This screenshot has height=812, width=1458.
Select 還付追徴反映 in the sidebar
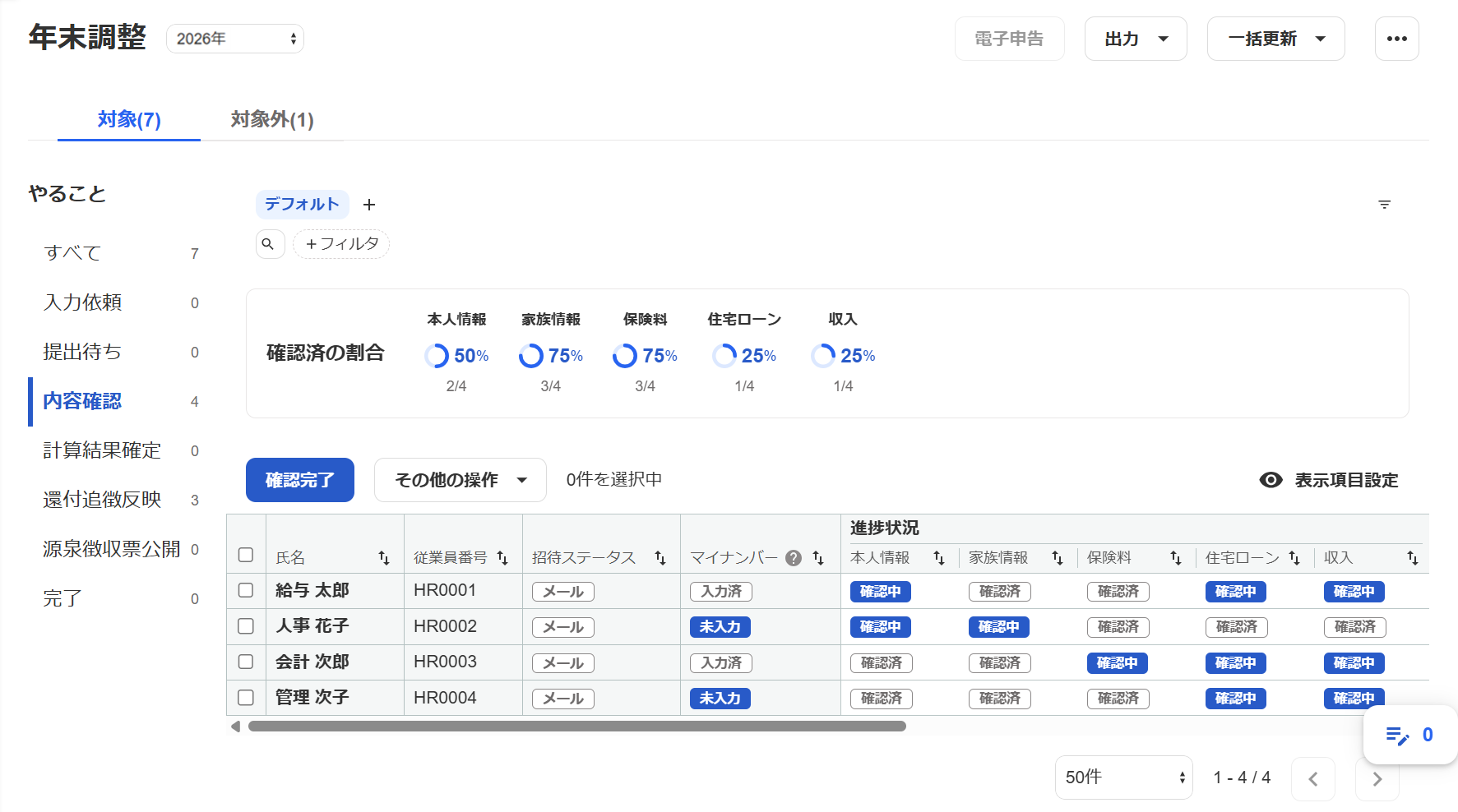click(115, 500)
